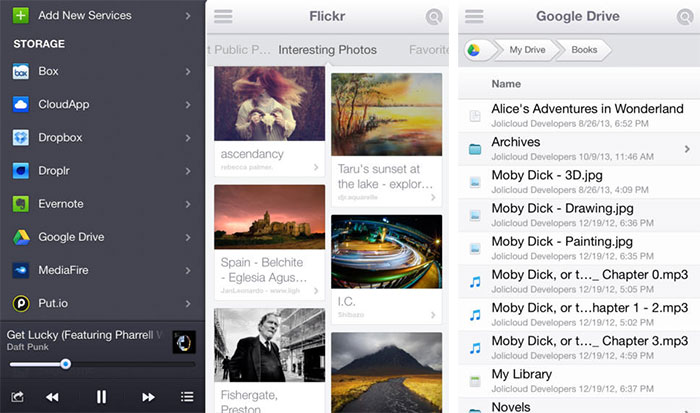Viewport: 700px width, 413px height.
Task: Open the mountain road landscape photo thumbnail
Action: coord(387,372)
